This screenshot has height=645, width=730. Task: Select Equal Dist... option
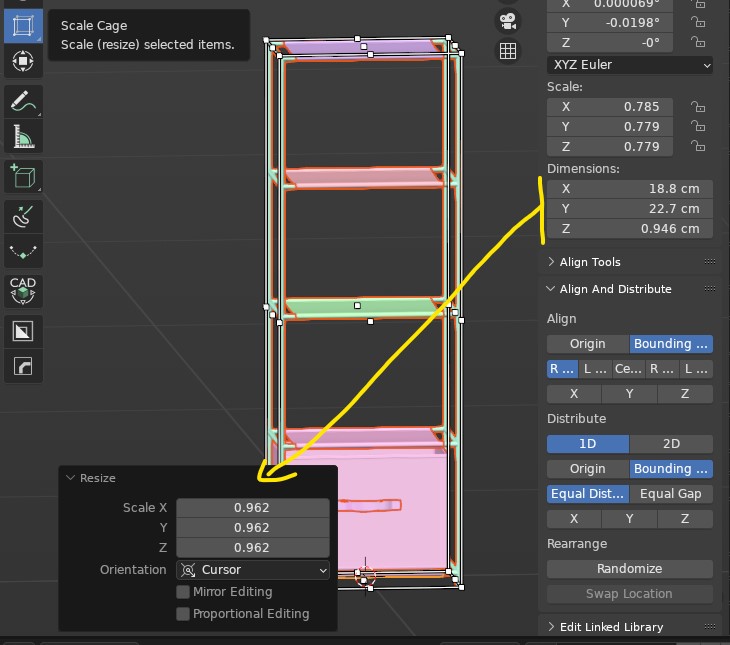pos(588,494)
